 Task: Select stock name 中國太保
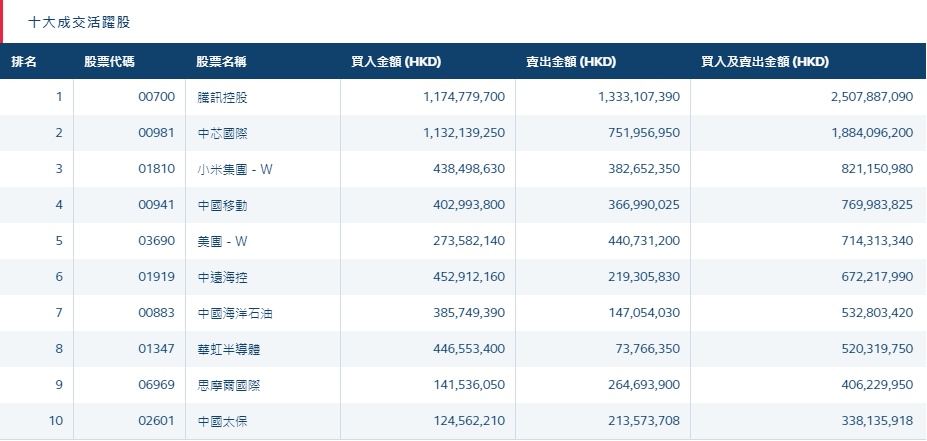[222, 421]
